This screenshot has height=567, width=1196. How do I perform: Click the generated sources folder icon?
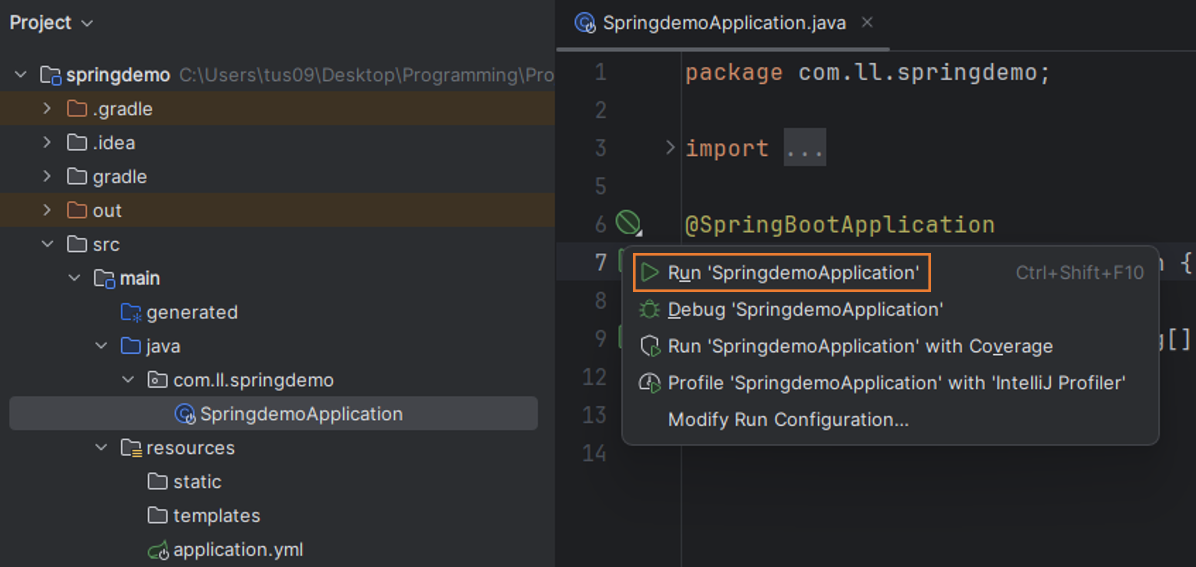click(x=131, y=313)
